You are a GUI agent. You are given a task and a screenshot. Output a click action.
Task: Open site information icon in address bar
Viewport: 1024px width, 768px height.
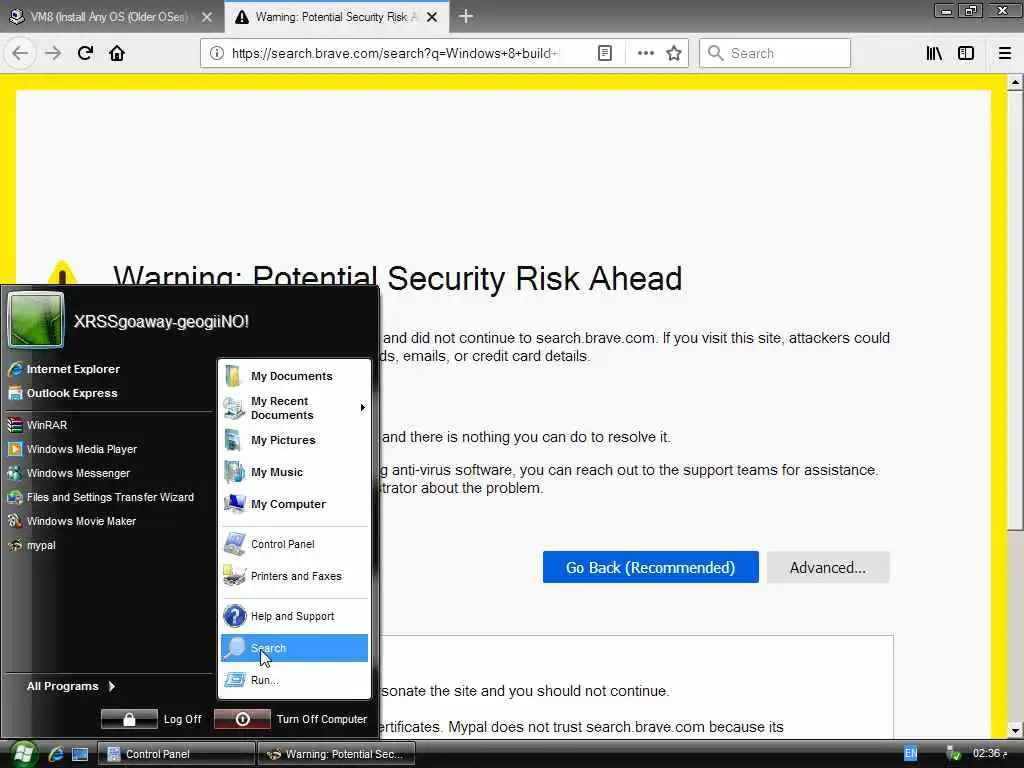[217, 54]
